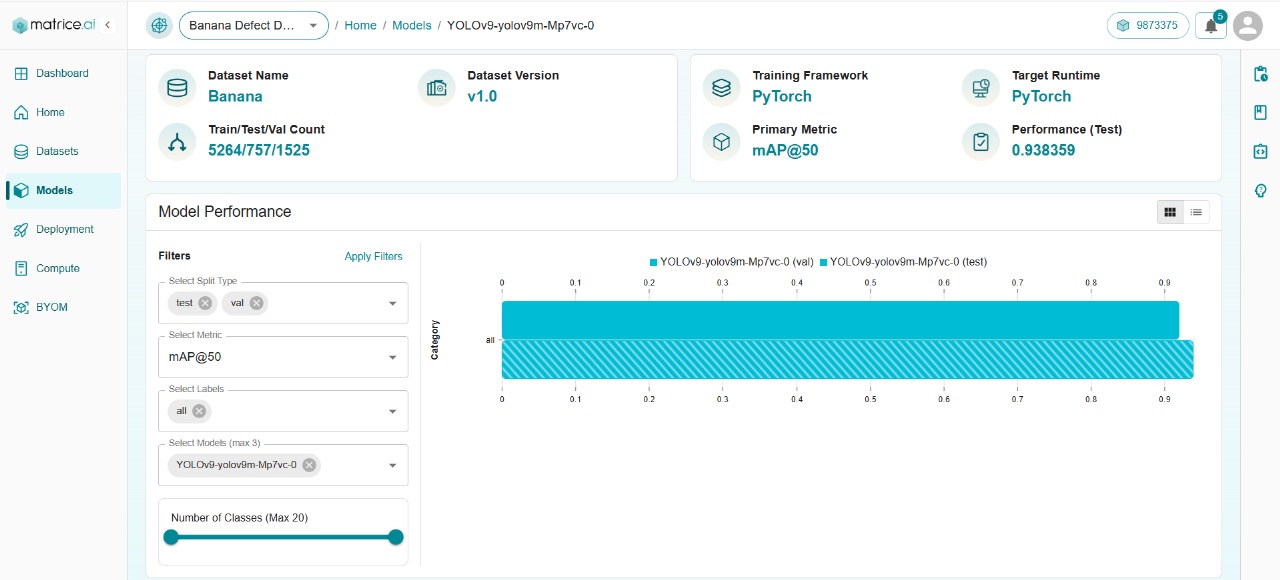Click the Compute server icon
The image size is (1280, 580).
click(x=21, y=268)
